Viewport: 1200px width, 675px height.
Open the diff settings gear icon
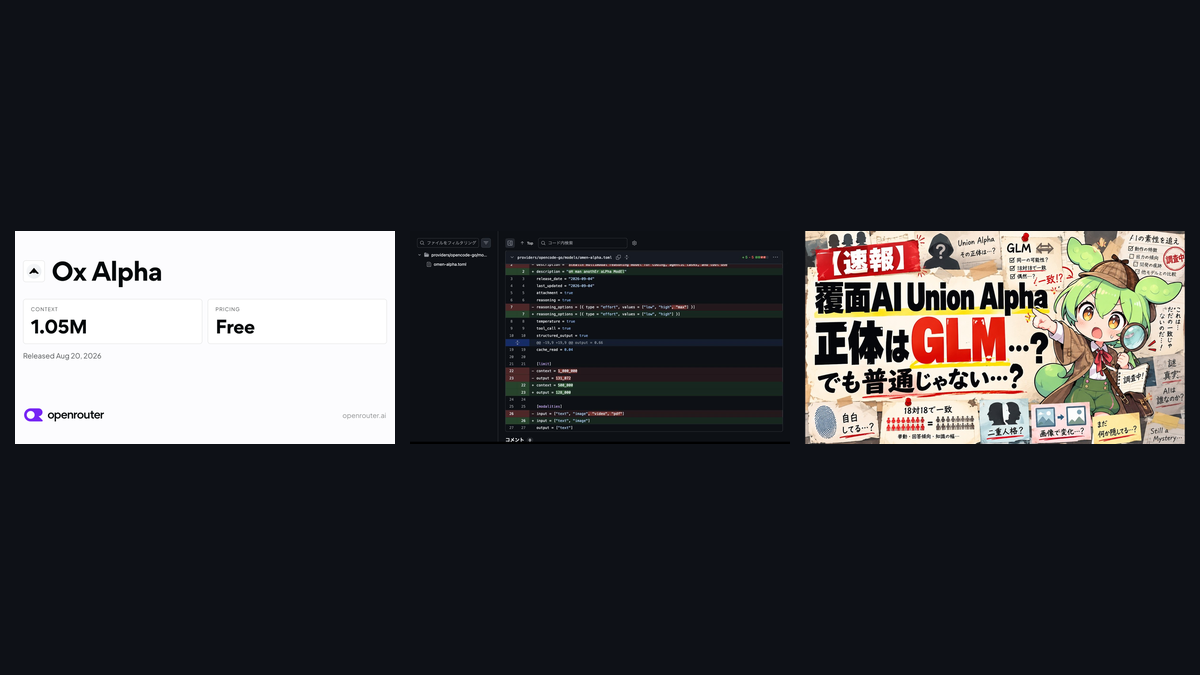(634, 243)
